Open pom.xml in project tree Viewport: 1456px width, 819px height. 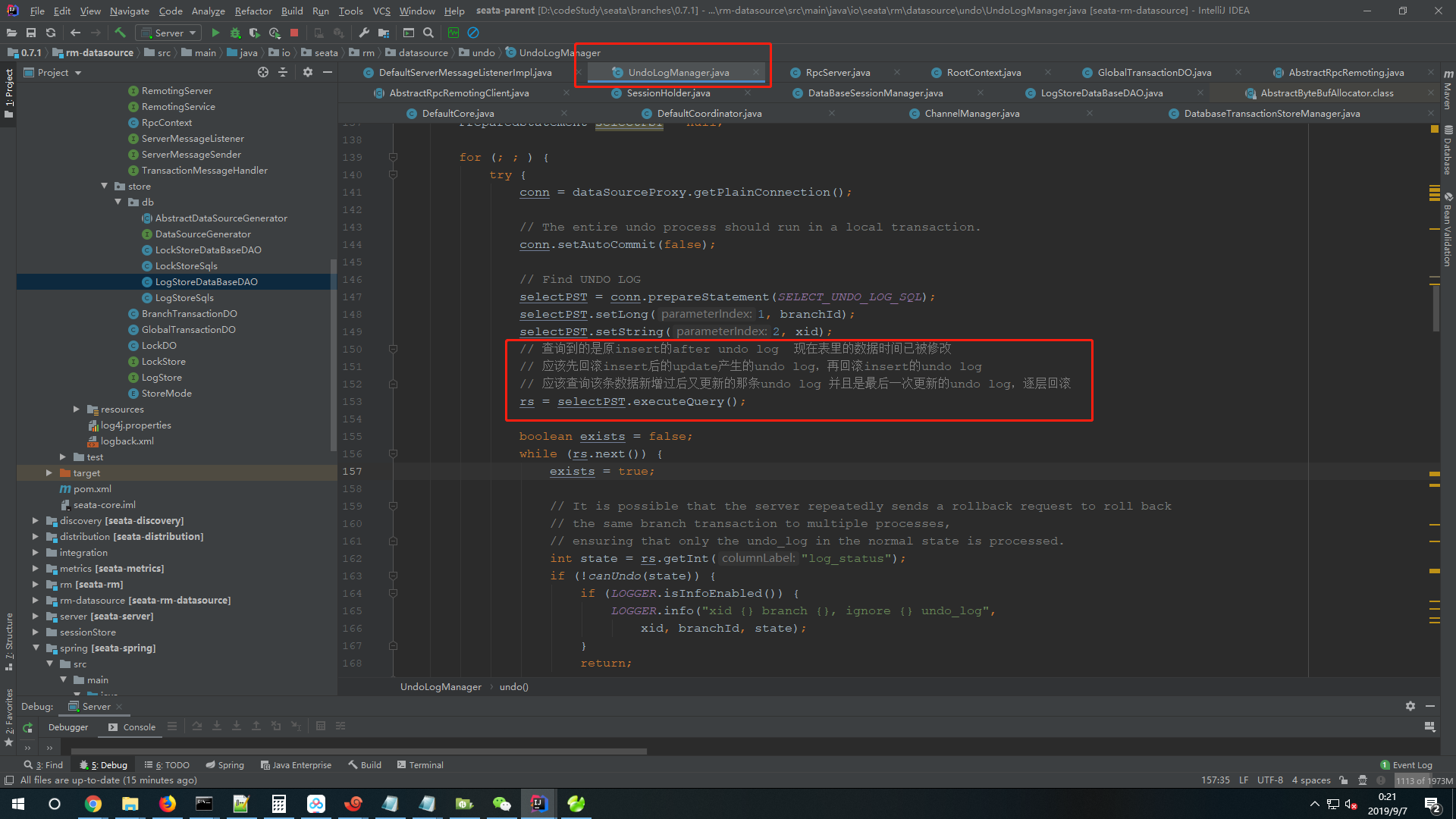[x=92, y=488]
